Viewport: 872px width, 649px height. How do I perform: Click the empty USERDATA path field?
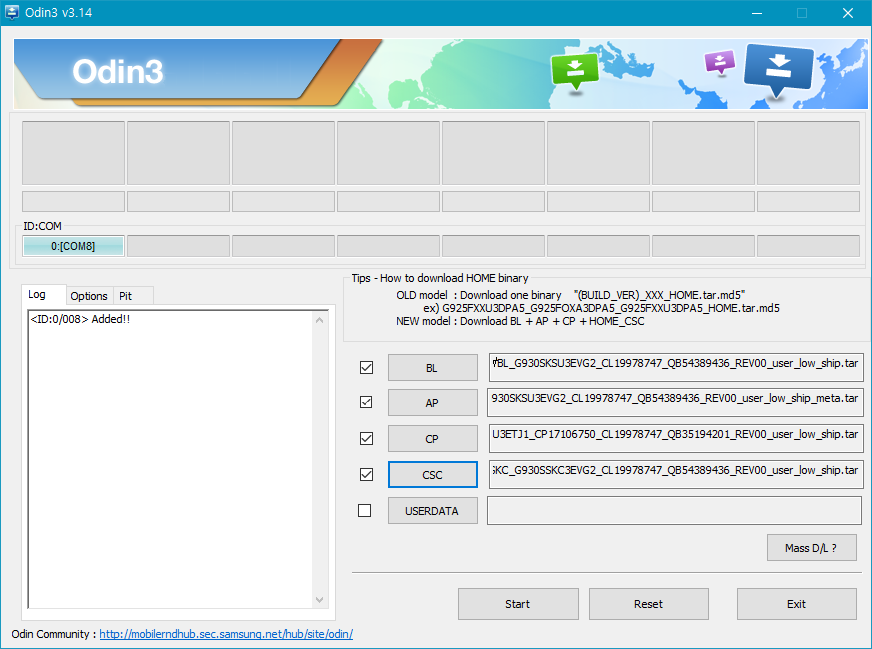pos(675,510)
